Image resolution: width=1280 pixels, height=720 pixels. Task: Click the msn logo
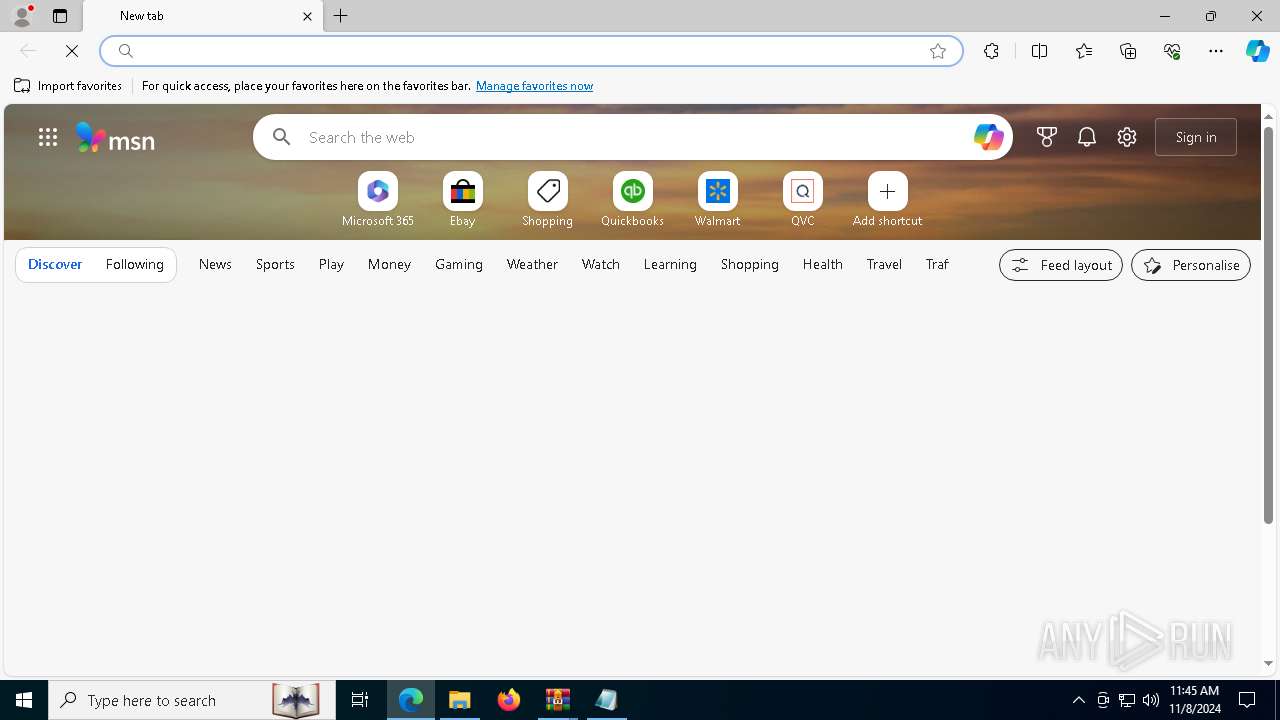pyautogui.click(x=116, y=137)
